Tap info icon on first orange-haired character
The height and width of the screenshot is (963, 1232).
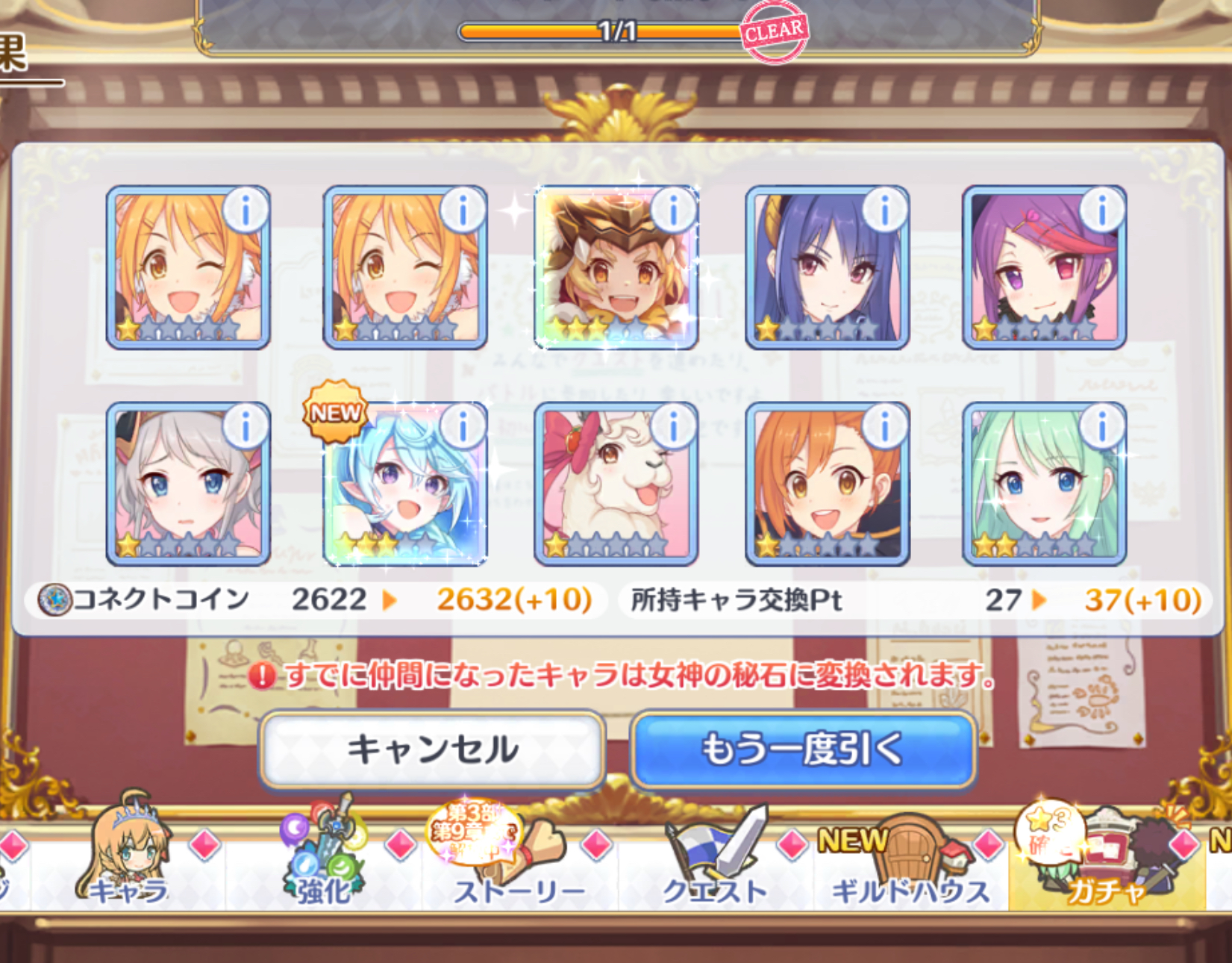(246, 211)
